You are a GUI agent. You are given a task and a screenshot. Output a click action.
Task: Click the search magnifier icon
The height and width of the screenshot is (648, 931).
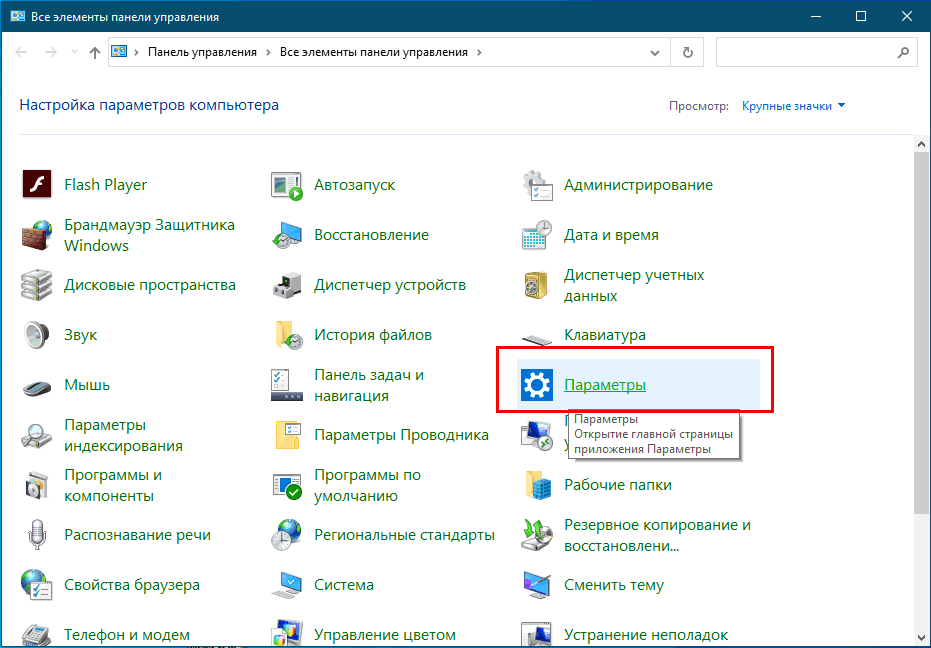pos(903,52)
